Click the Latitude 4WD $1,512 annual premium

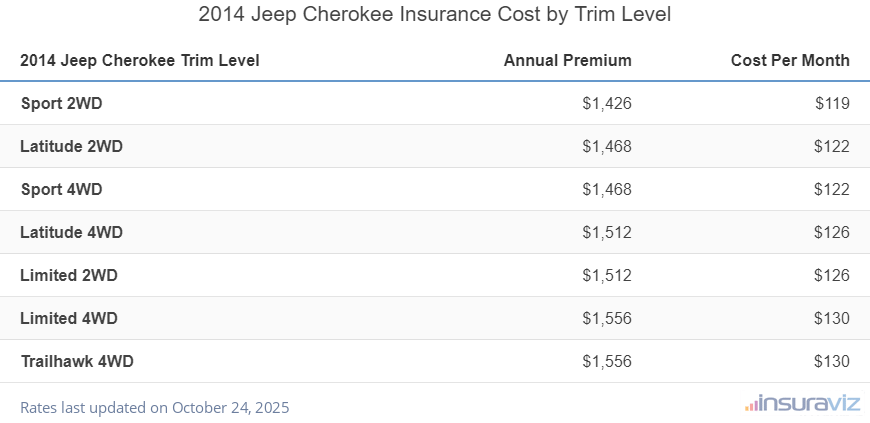[x=607, y=232]
